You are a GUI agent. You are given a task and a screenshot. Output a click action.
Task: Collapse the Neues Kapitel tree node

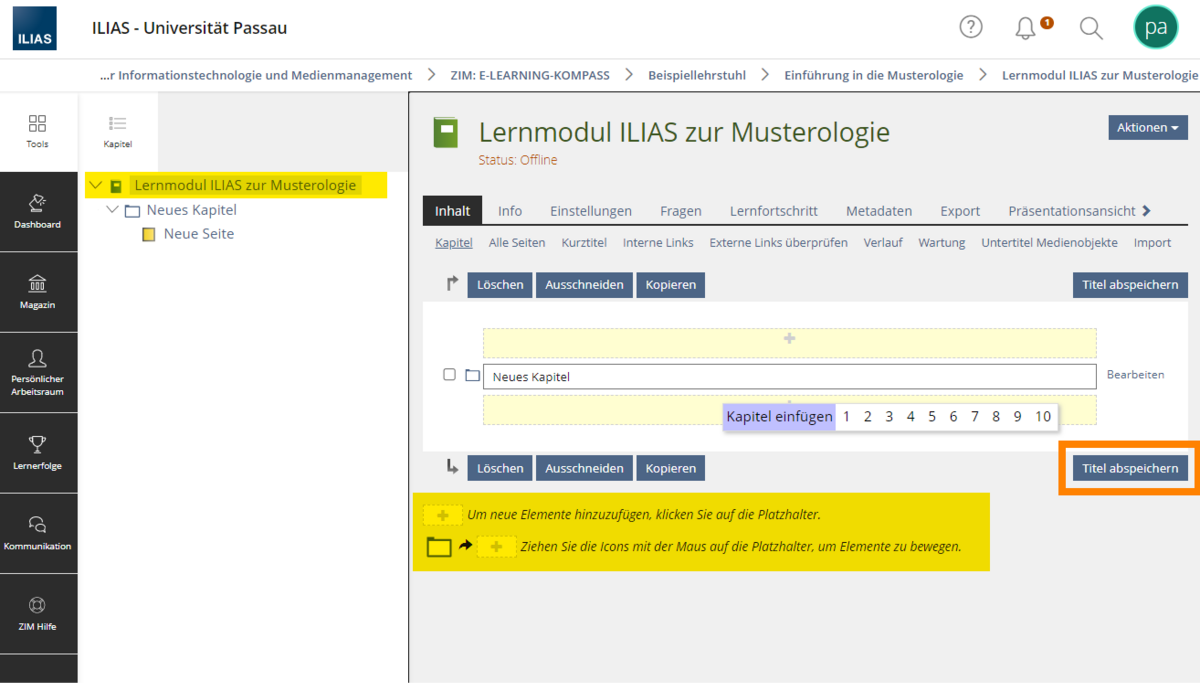[112, 210]
